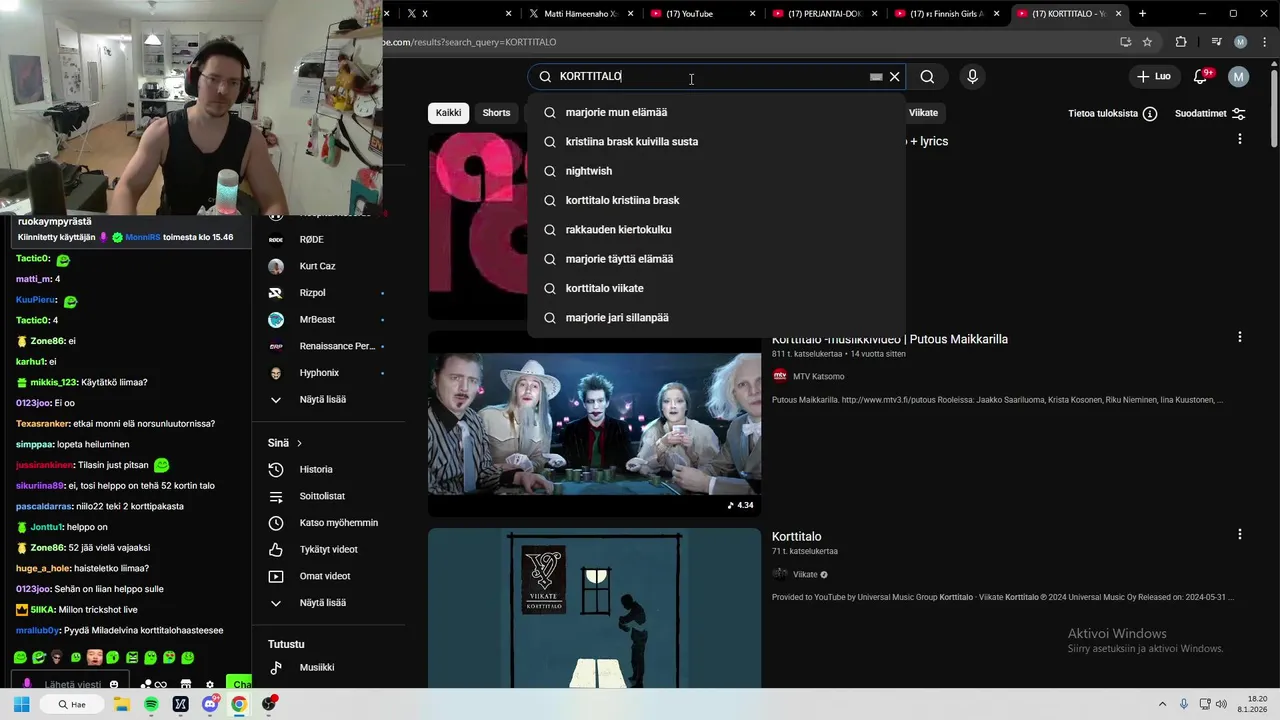
Task: Open the Chrome three-dot menu
Action: point(1263,42)
